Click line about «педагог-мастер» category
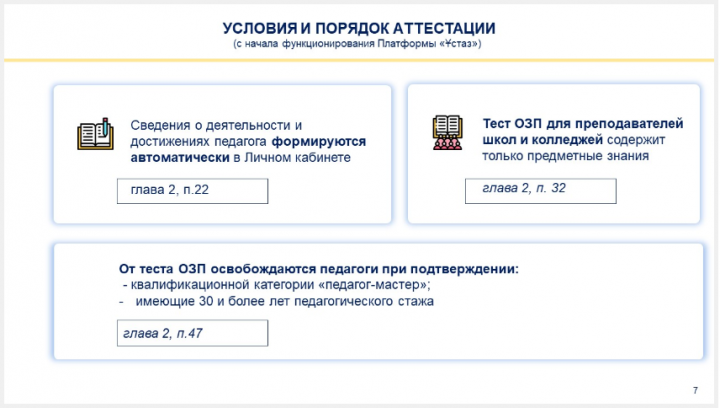The height and width of the screenshot is (408, 720). [x=277, y=285]
